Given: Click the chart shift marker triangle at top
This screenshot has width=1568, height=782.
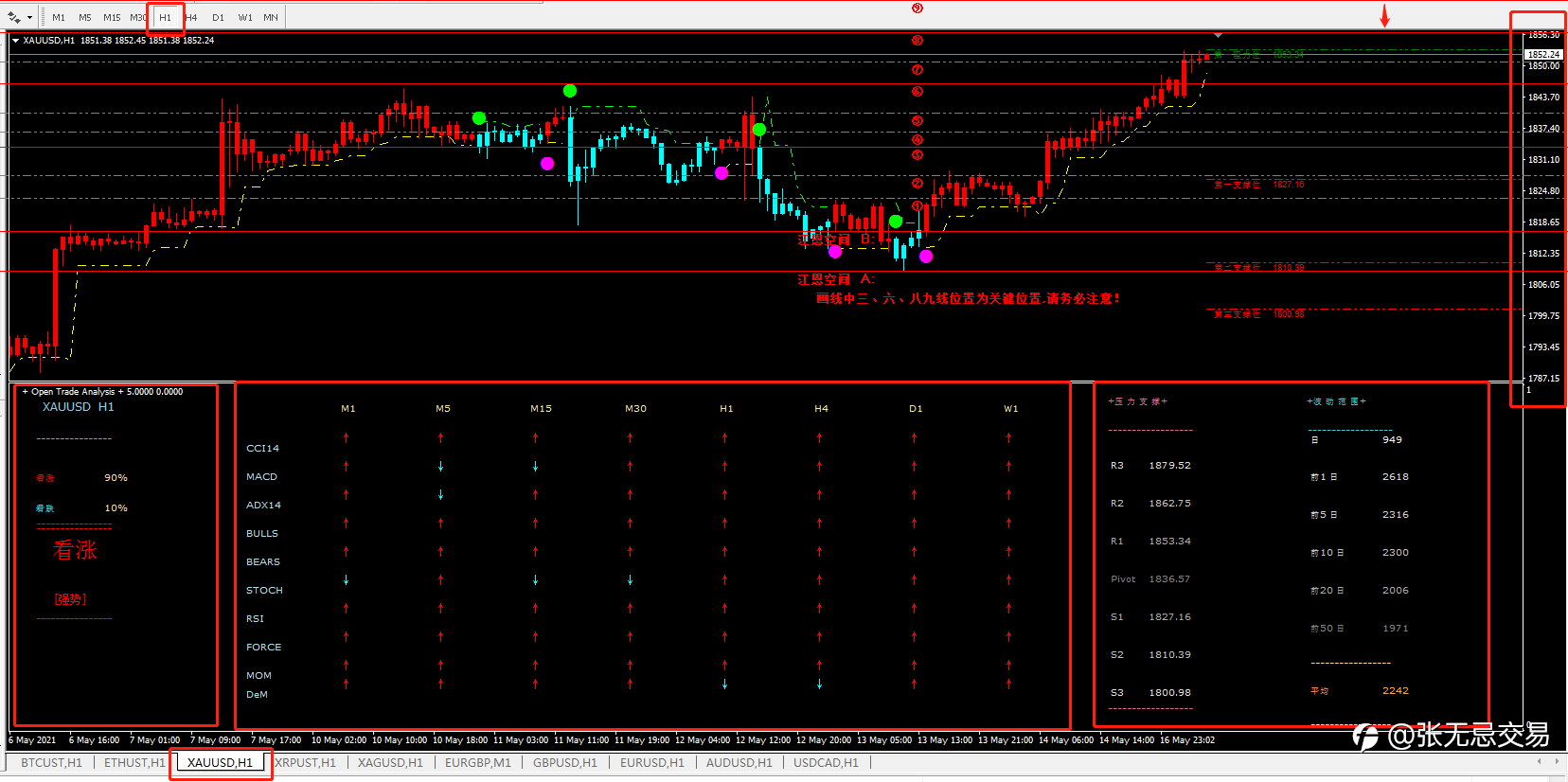Looking at the screenshot, I should pyautogui.click(x=1219, y=35).
